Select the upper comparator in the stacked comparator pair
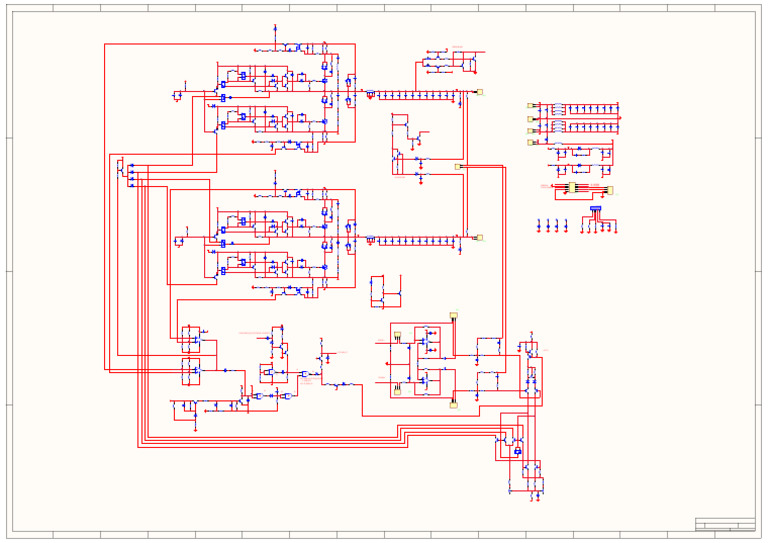 coord(196,339)
